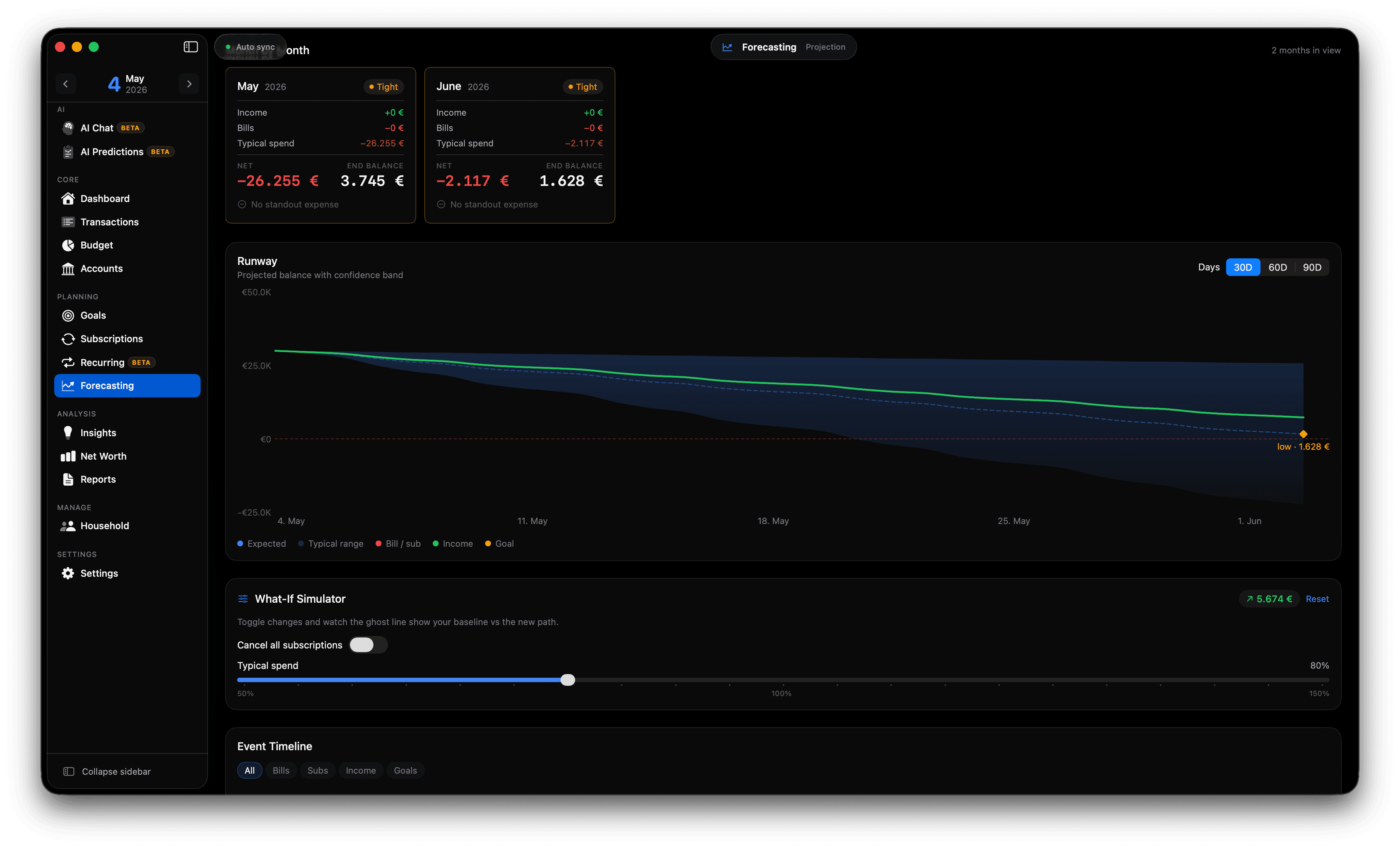The image size is (1400, 849).
Task: Toggle Goal legend entry
Action: 499,543
